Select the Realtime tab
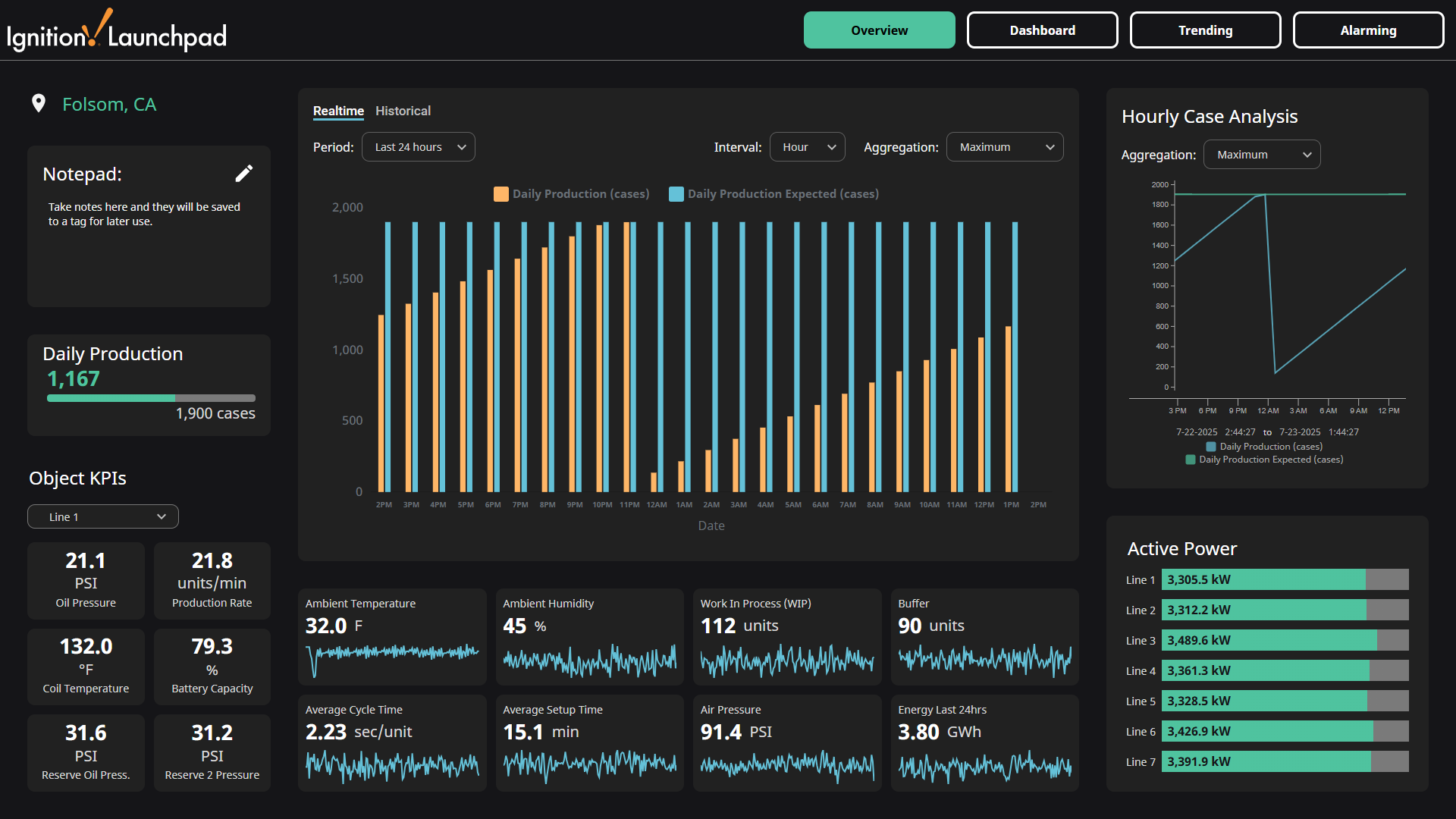Screen dimensions: 1456x819 tap(338, 111)
